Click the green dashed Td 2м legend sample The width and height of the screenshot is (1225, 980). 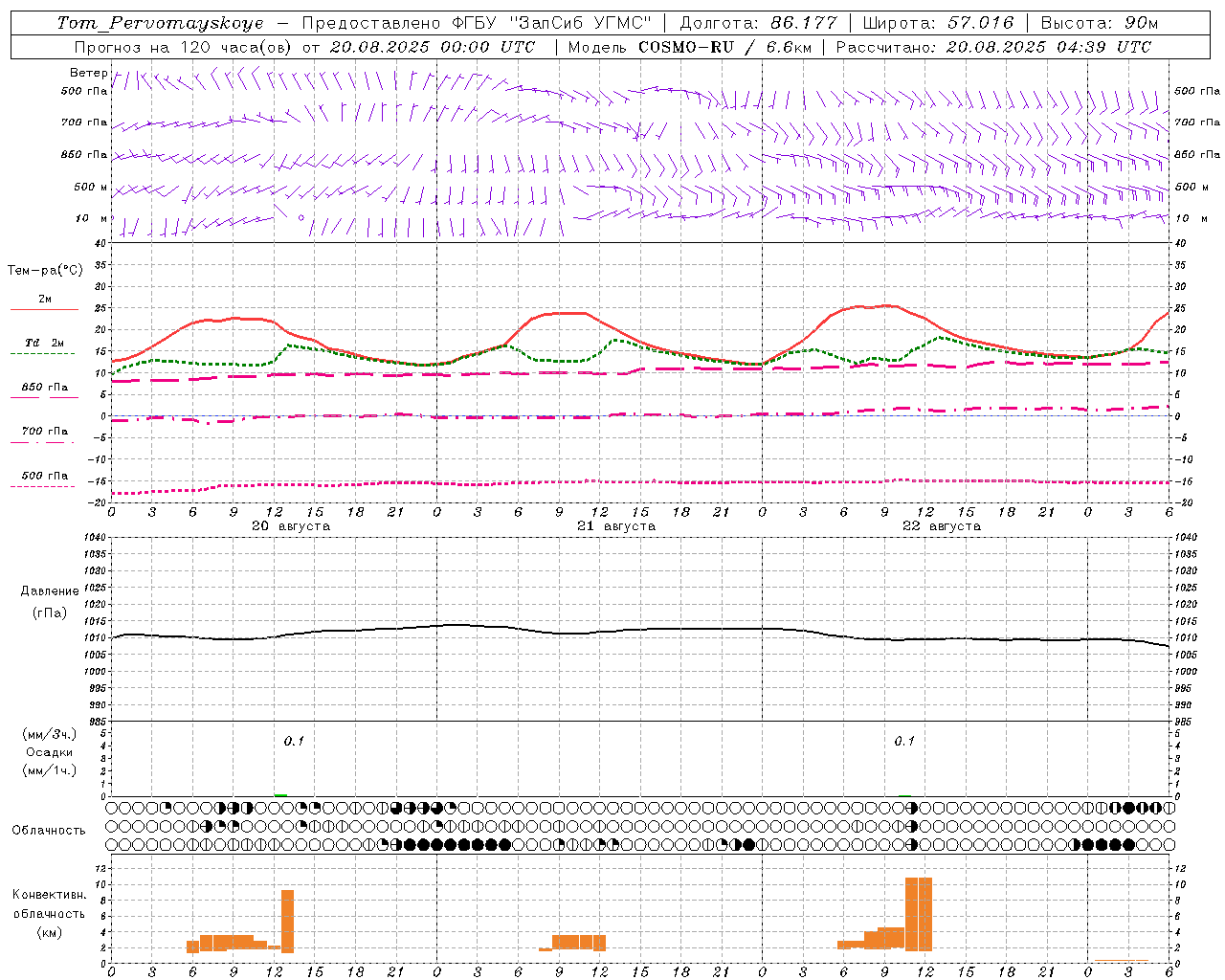[x=42, y=354]
